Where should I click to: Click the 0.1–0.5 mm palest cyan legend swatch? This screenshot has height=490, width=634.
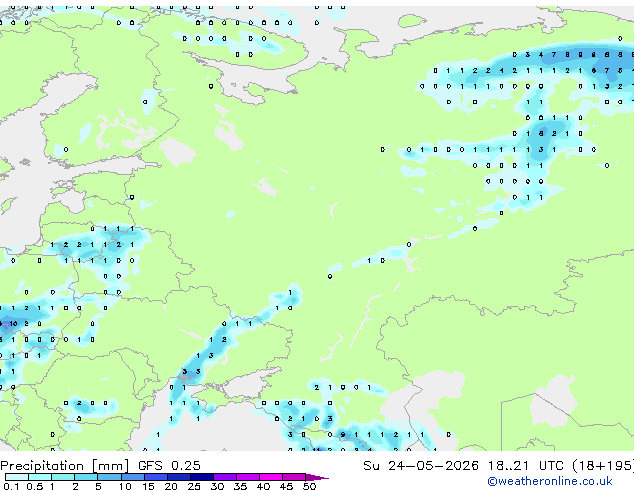[x=17, y=477]
